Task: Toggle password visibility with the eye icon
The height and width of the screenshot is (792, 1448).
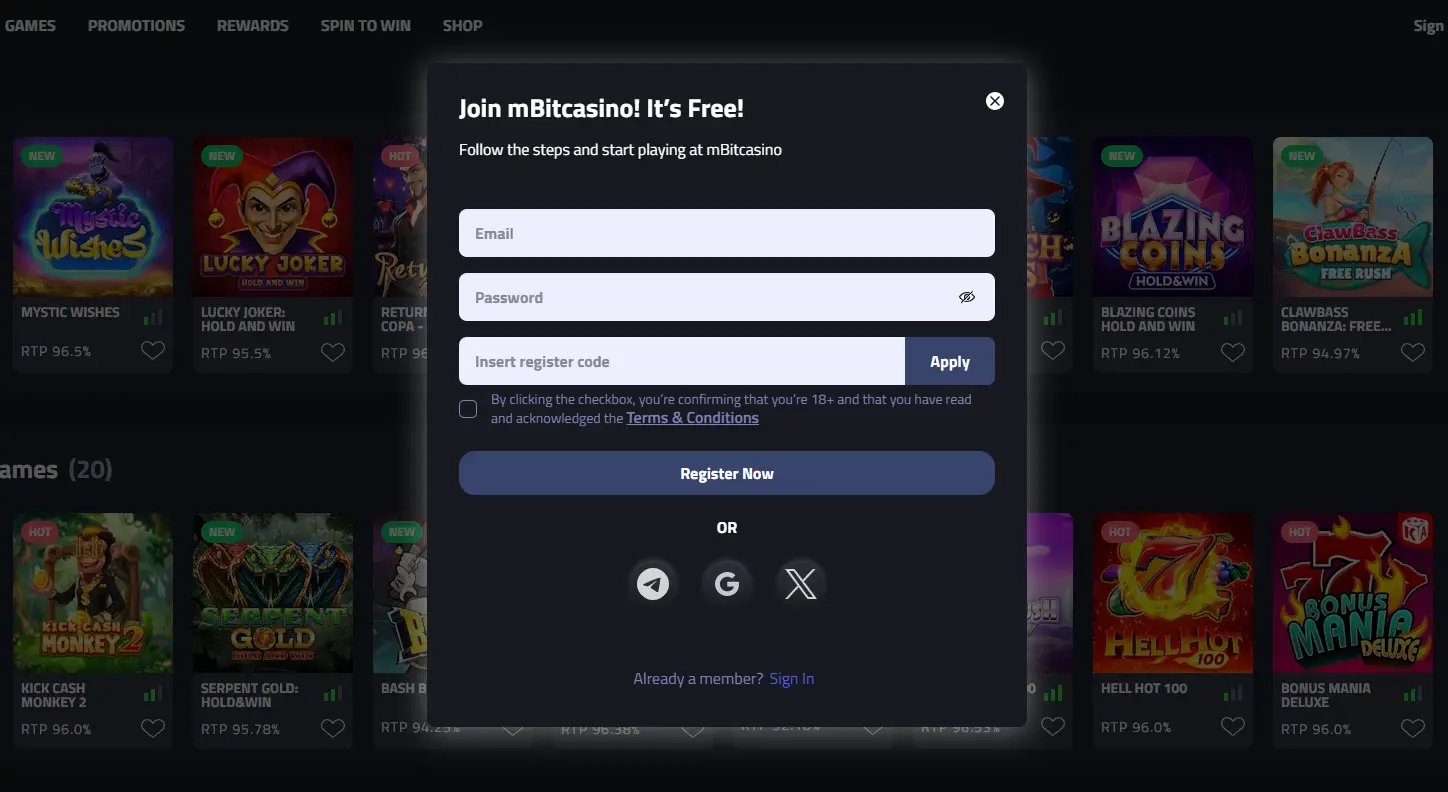Action: coord(967,297)
